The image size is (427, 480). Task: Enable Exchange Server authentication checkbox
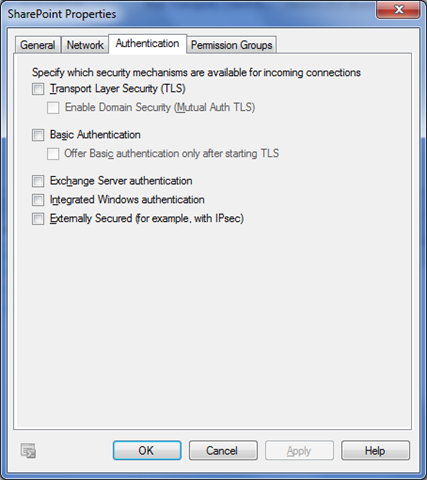(x=38, y=181)
